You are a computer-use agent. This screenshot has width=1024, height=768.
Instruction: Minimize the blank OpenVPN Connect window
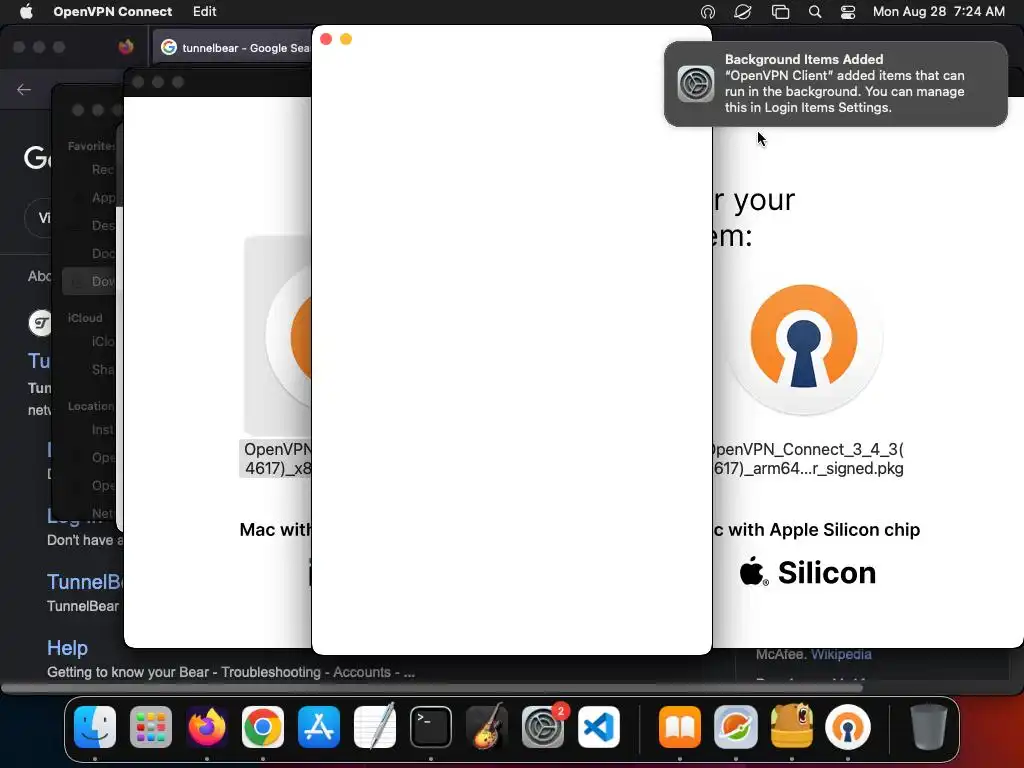pyautogui.click(x=346, y=39)
